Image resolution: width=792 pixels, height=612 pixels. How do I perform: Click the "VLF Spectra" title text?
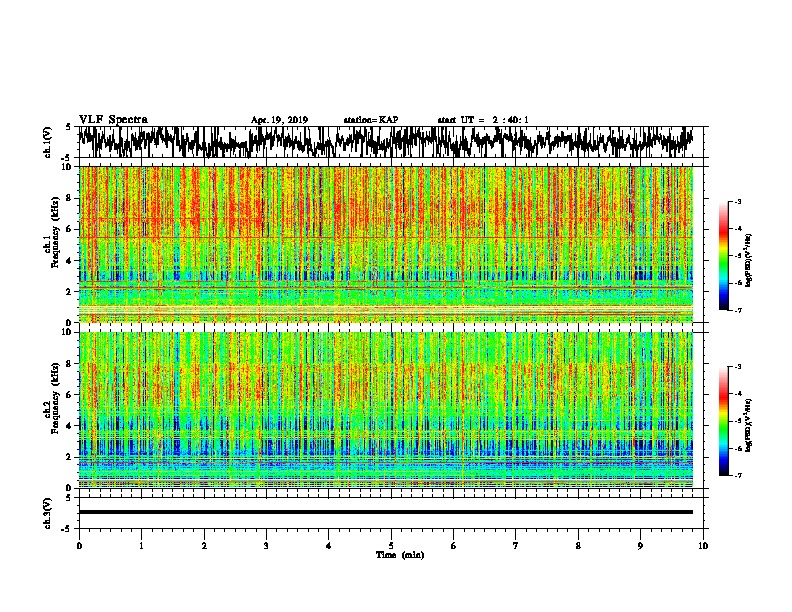[113, 120]
